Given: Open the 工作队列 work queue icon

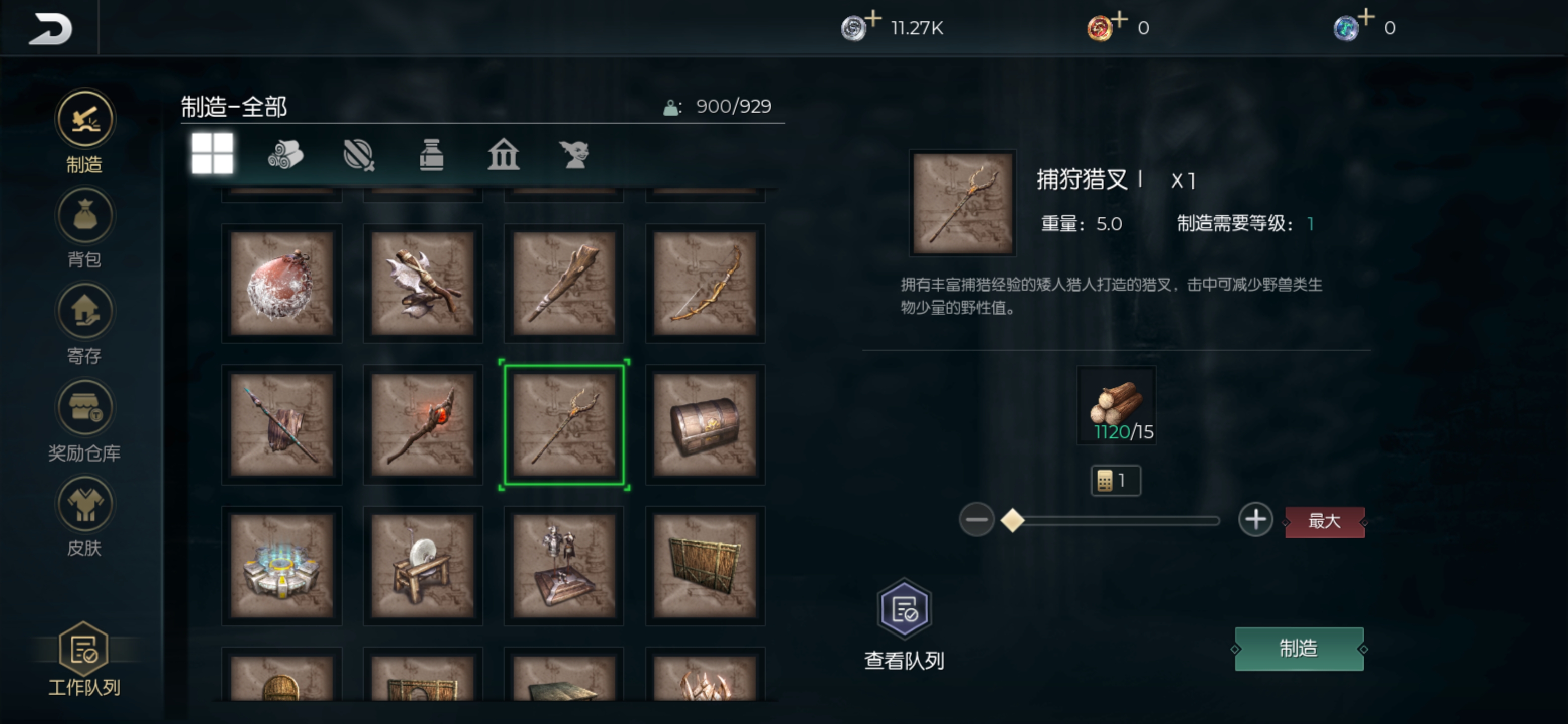Looking at the screenshot, I should click(84, 650).
